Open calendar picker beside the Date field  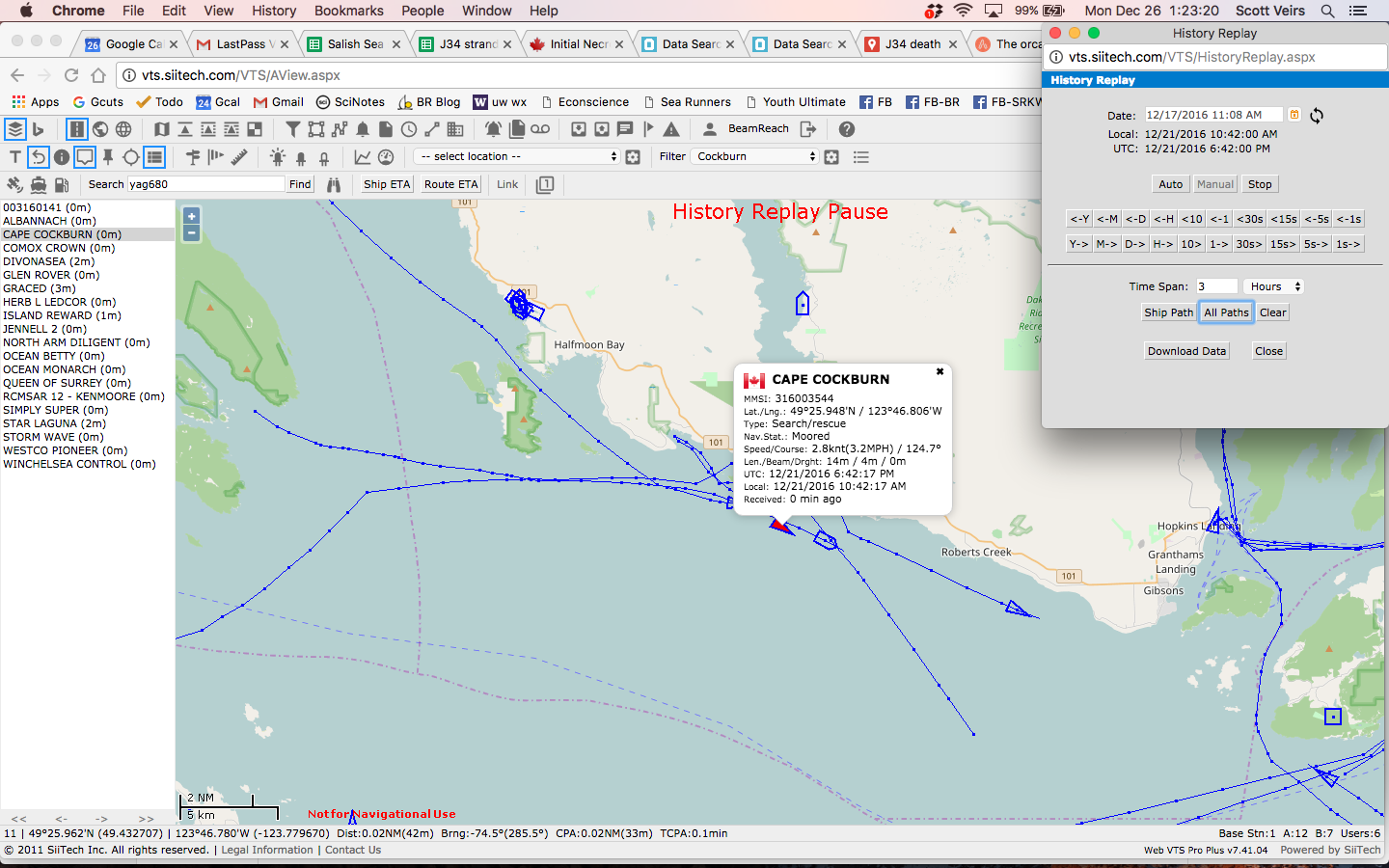pos(1294,115)
